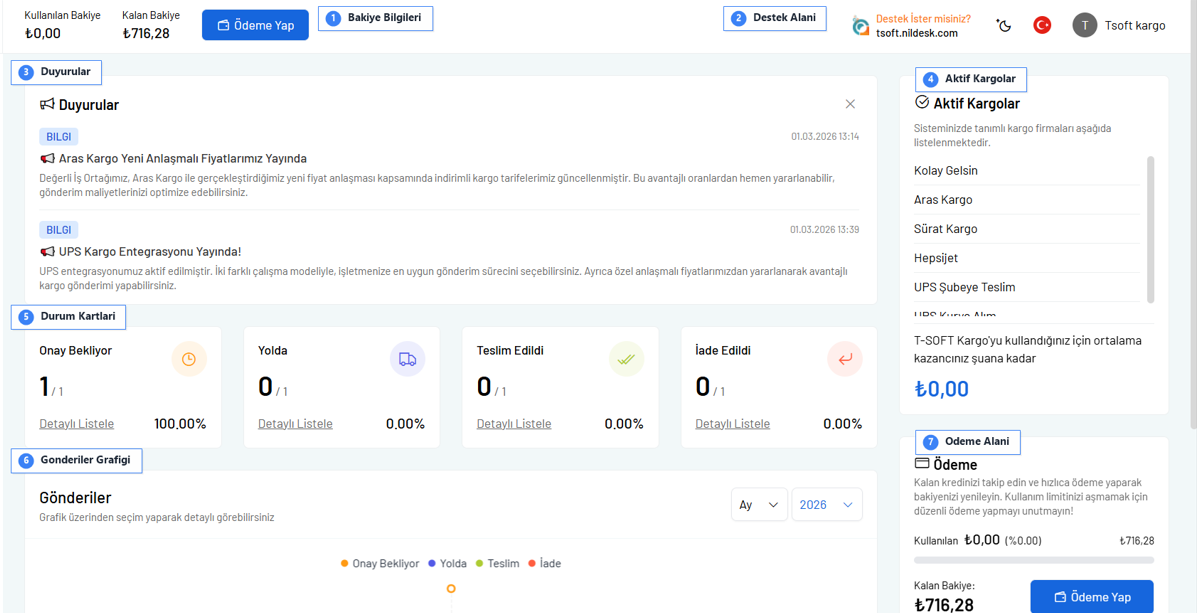
Task: Click Detaylı Listele under Teslim Edildi
Action: point(514,424)
